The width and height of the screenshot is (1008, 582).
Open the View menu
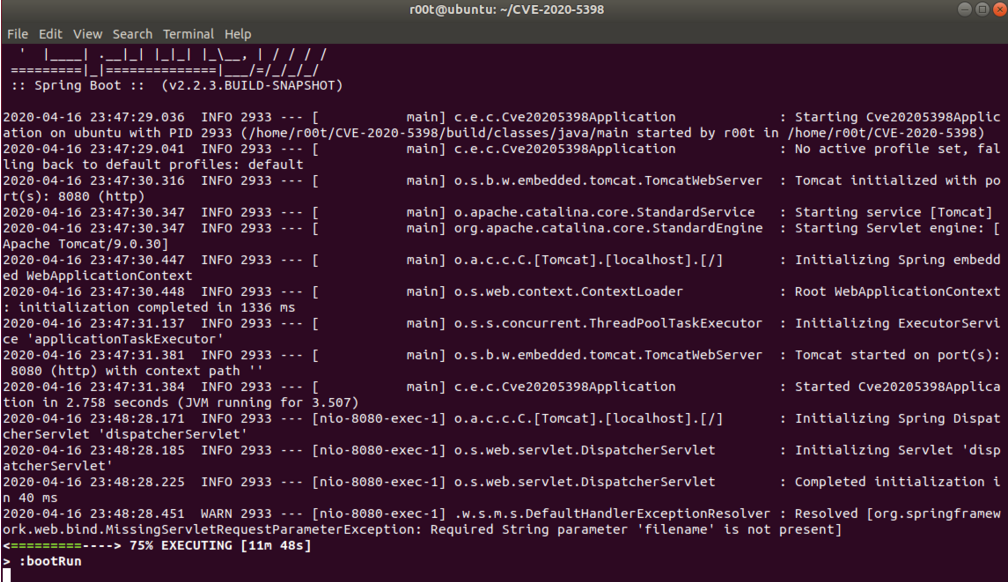coord(87,34)
